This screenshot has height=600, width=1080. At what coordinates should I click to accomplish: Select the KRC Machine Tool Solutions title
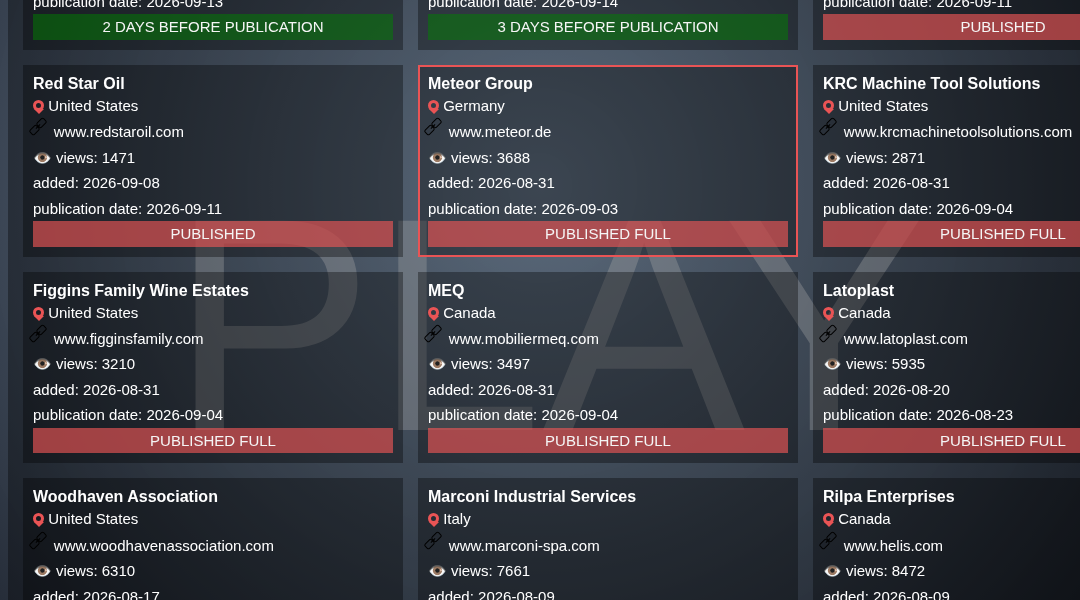coord(931,83)
